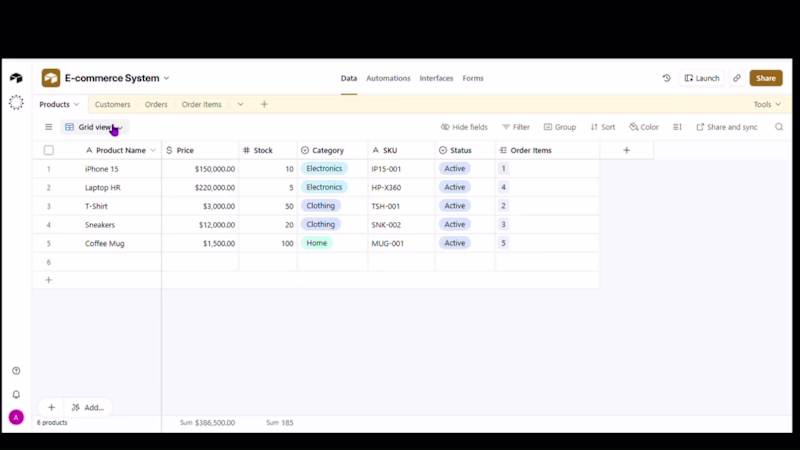Click the Airtable home logo icon
800x450 pixels.
click(x=16, y=78)
